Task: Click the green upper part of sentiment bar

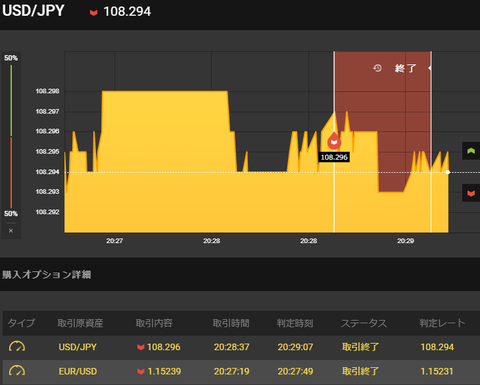Action: tap(11, 101)
